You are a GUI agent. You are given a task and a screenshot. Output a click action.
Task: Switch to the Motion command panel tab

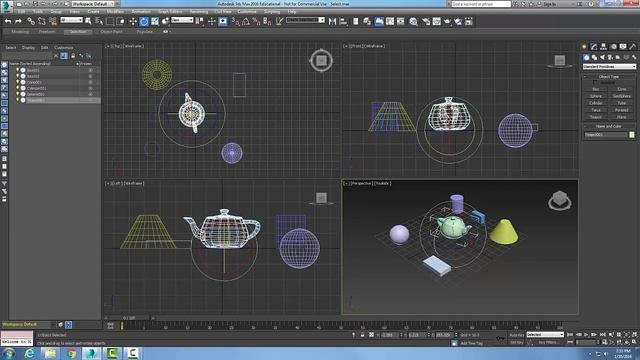click(613, 47)
